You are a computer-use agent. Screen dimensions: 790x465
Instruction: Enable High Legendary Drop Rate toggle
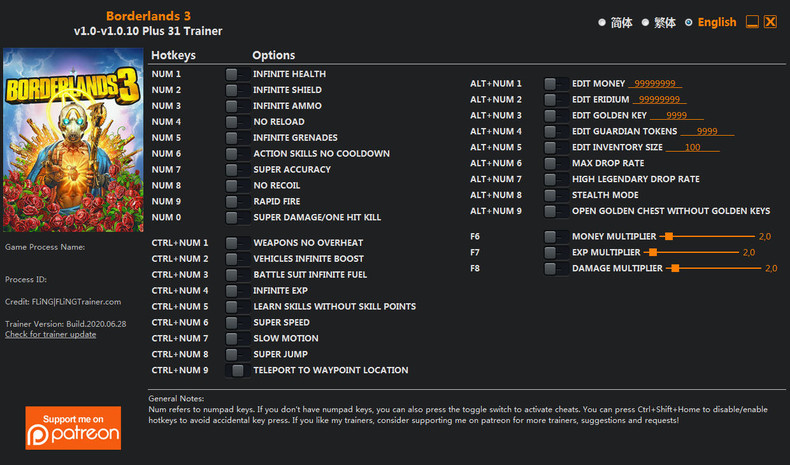[556, 179]
